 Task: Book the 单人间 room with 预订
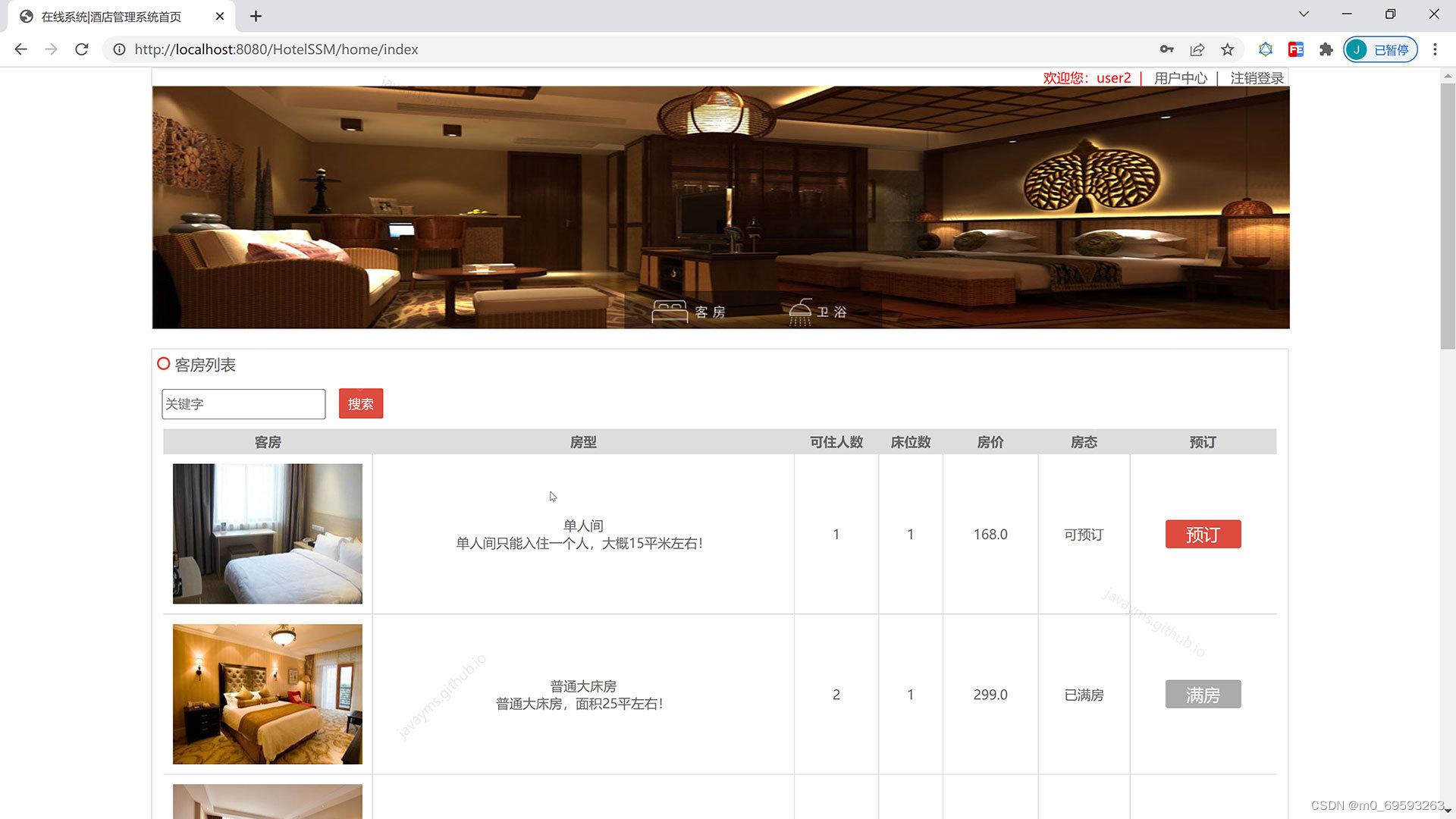pyautogui.click(x=1203, y=534)
